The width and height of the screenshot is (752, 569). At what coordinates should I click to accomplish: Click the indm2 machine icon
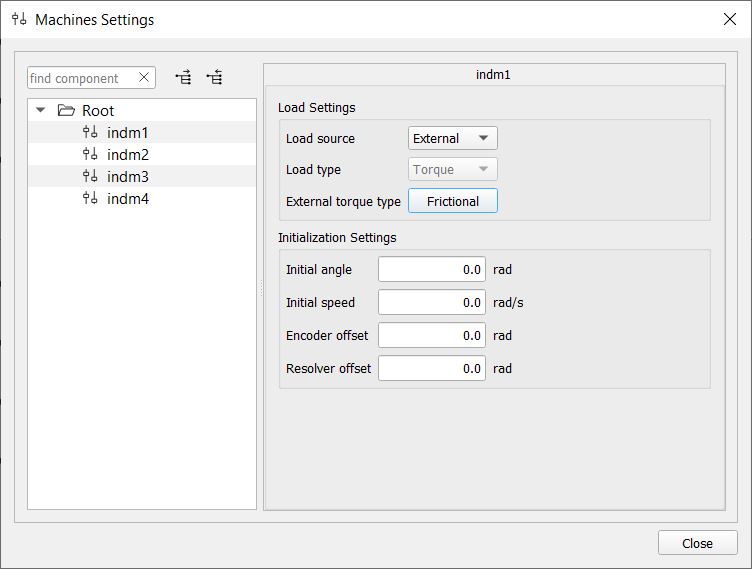click(90, 155)
